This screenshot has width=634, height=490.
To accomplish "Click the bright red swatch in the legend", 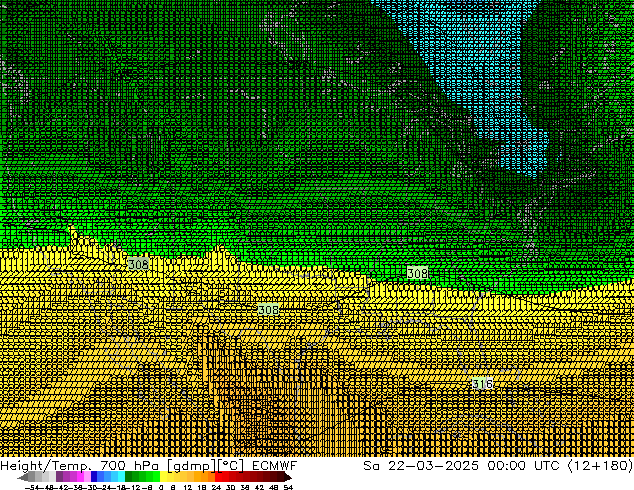I will [x=219, y=477].
